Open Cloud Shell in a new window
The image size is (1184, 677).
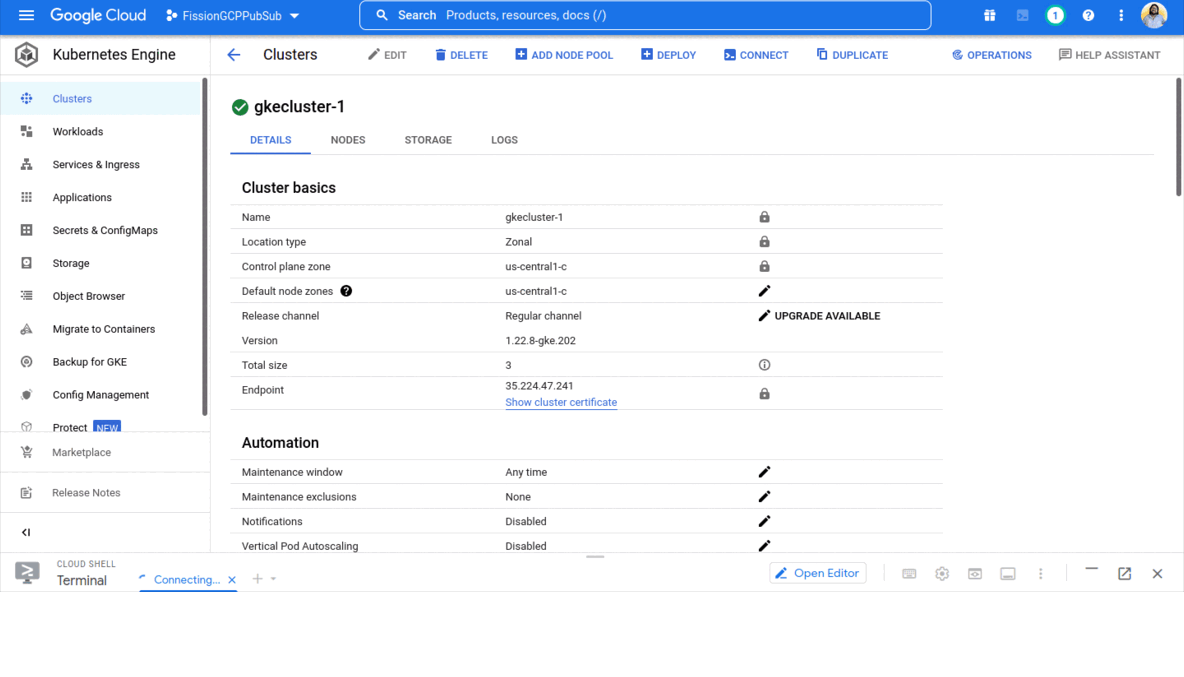1124,574
